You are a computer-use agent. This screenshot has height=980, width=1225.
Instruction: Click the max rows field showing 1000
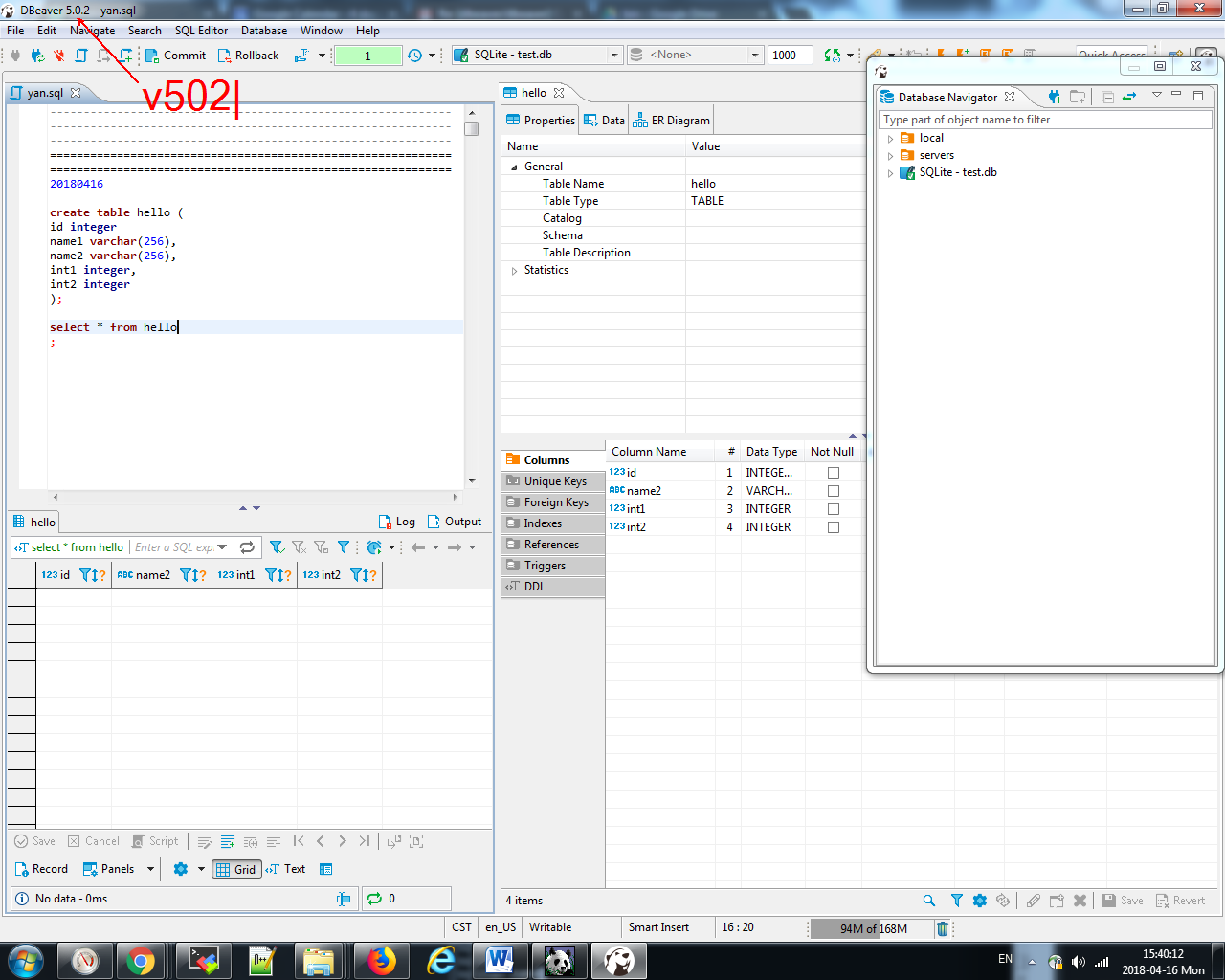point(790,56)
